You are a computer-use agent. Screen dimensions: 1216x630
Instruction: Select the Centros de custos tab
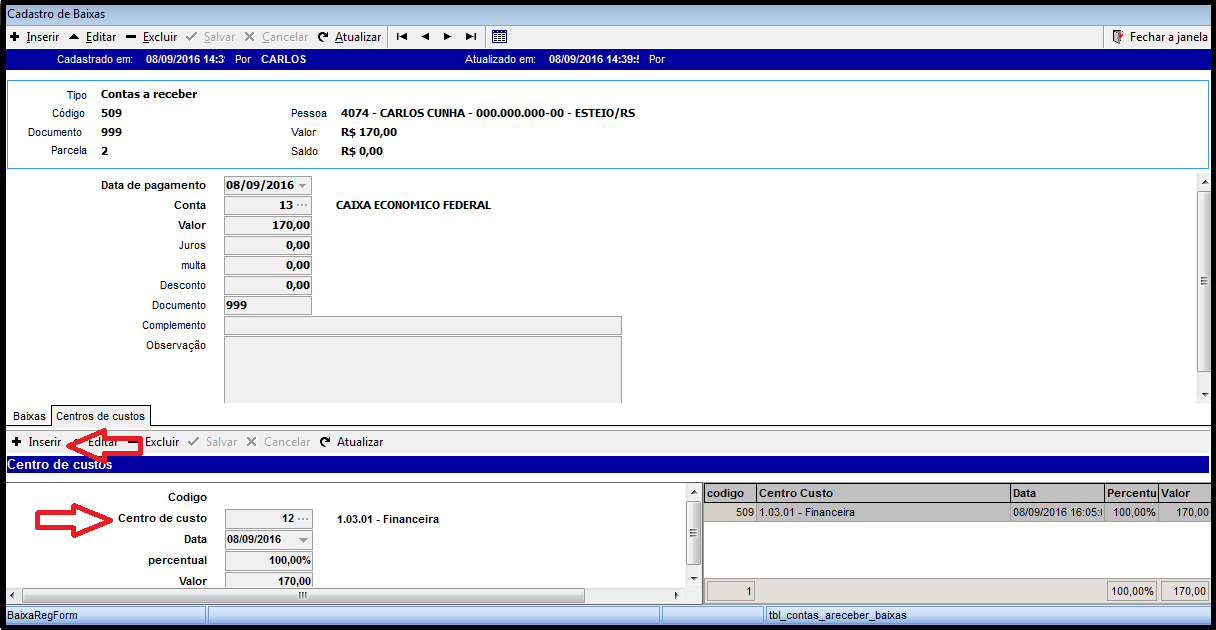click(100, 416)
